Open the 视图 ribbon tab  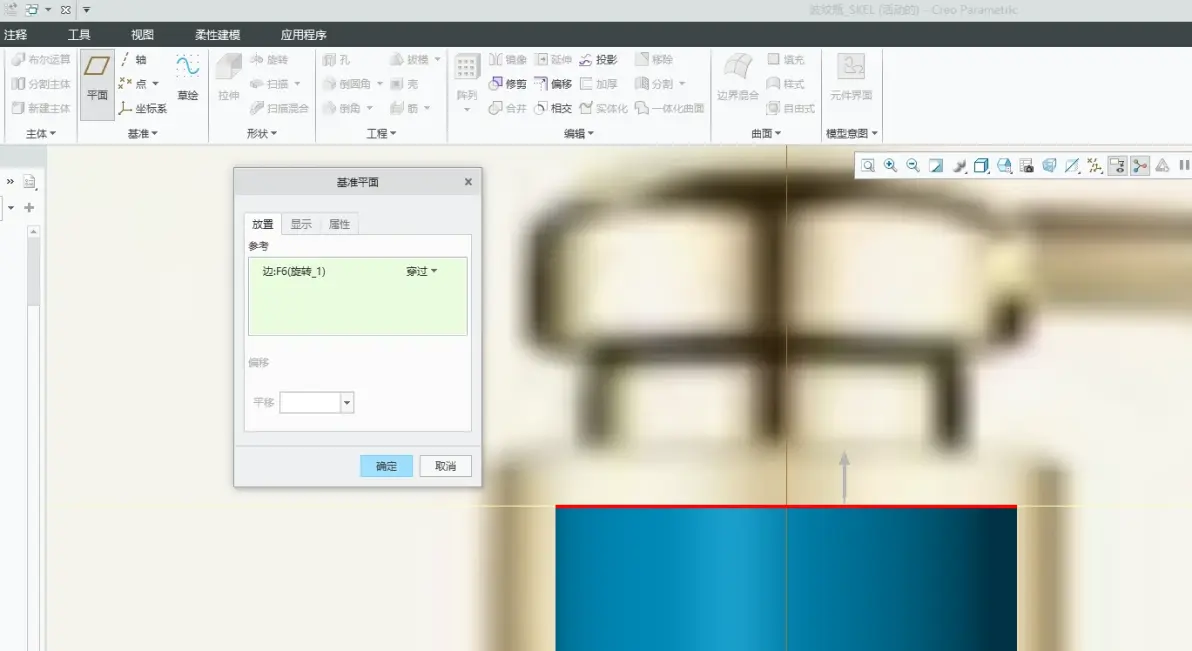[x=142, y=35]
